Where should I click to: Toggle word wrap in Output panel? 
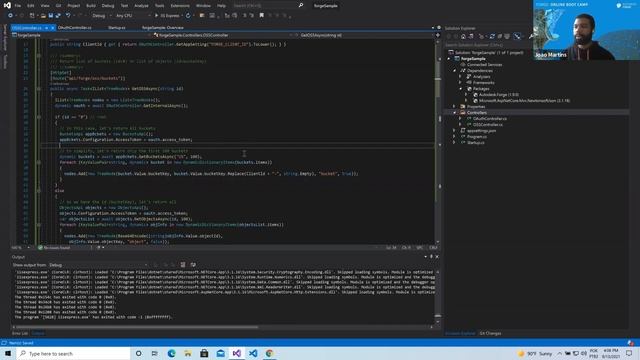(x=193, y=265)
